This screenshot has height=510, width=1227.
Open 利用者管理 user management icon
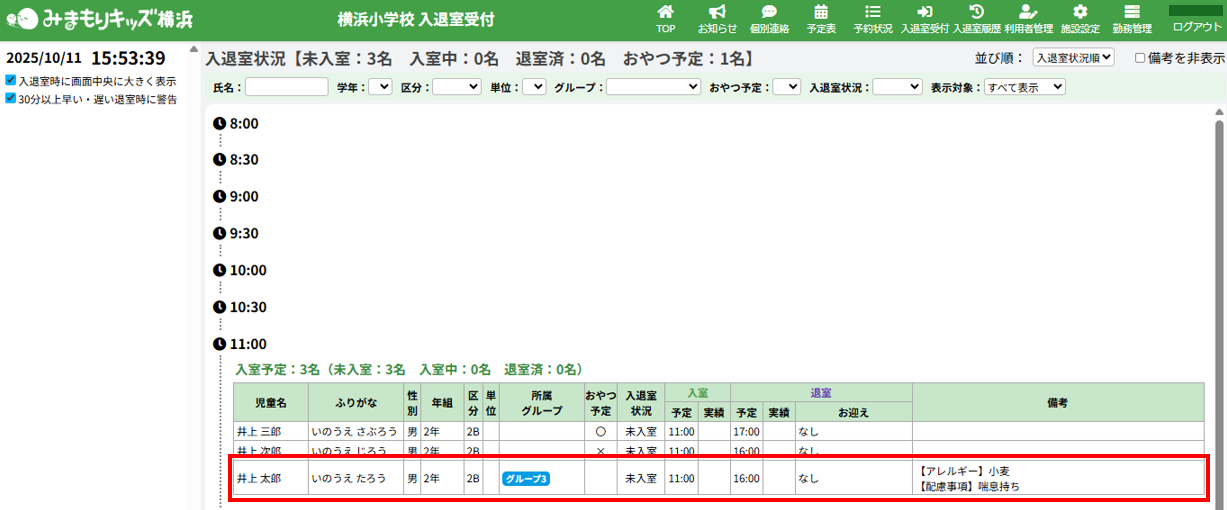tap(1029, 19)
